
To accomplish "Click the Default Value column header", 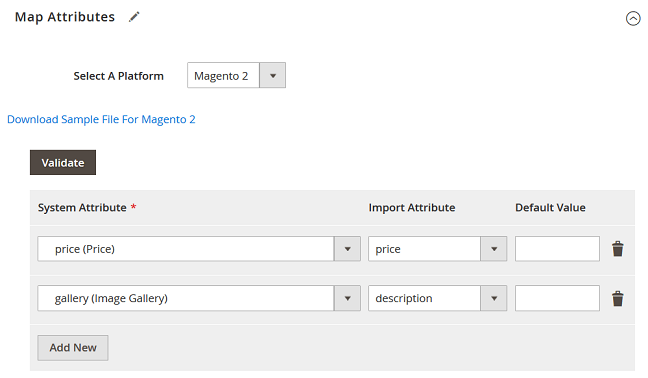I will [x=550, y=207].
